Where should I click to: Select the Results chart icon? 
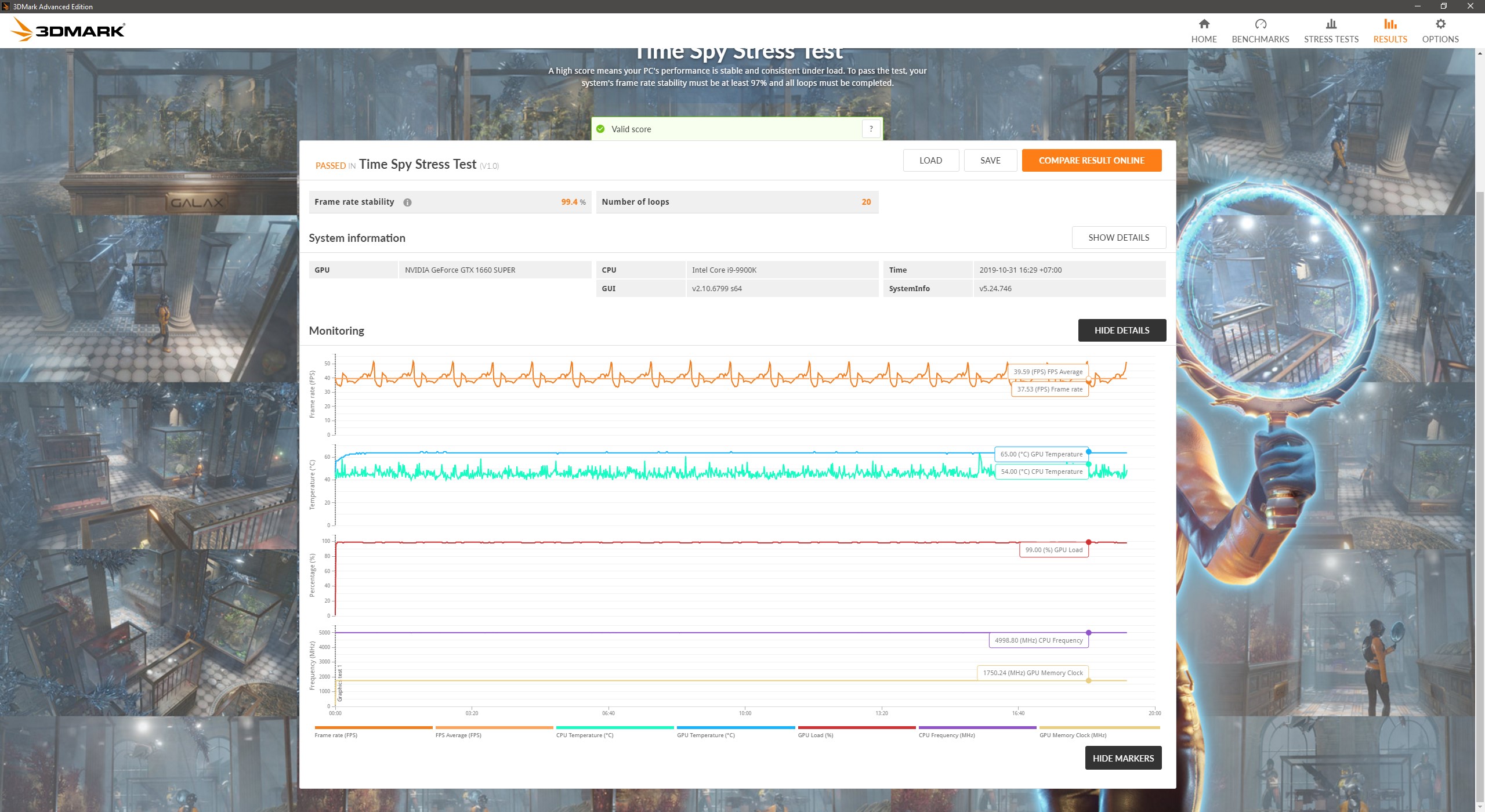(1390, 24)
